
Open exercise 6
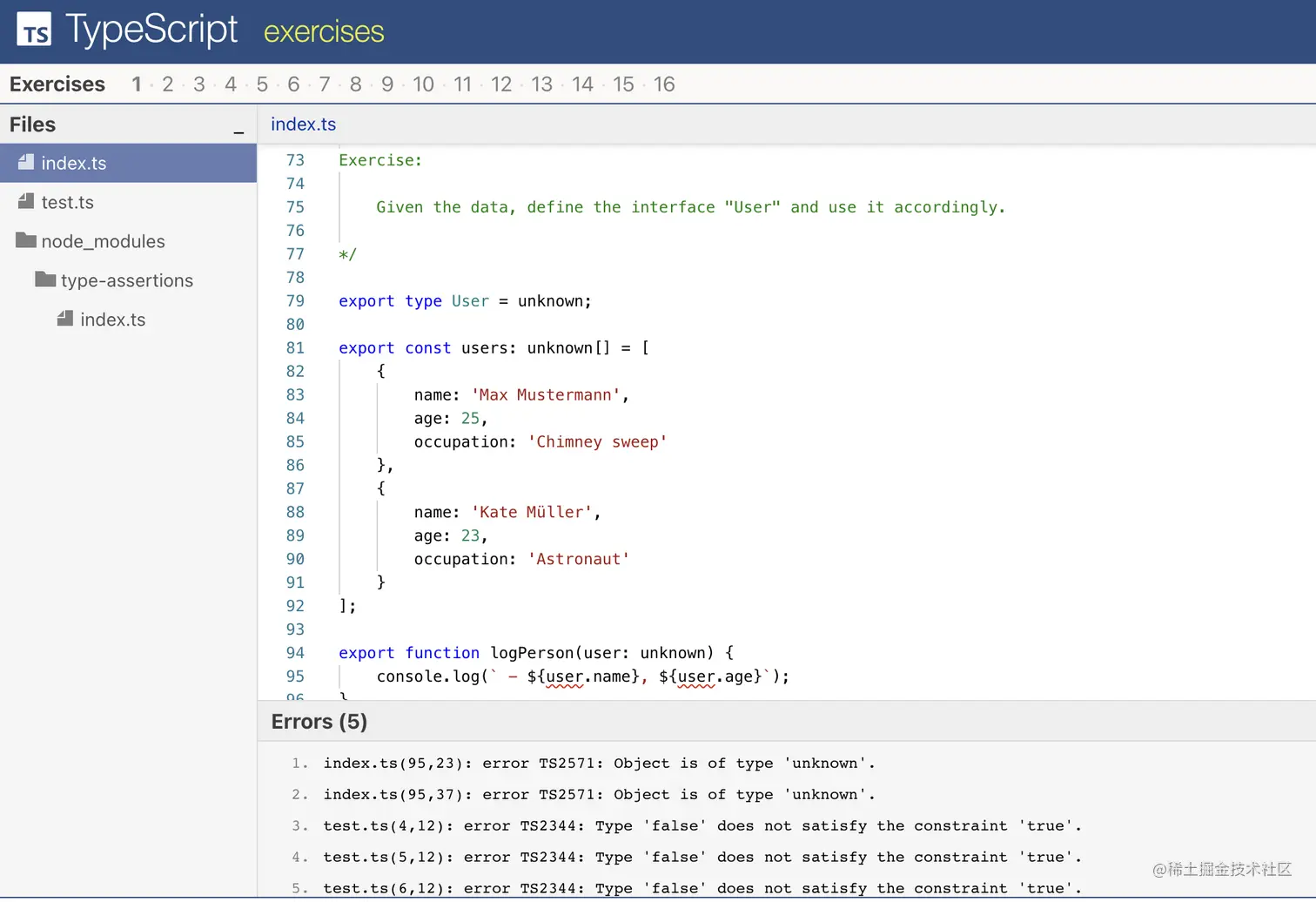pos(293,84)
